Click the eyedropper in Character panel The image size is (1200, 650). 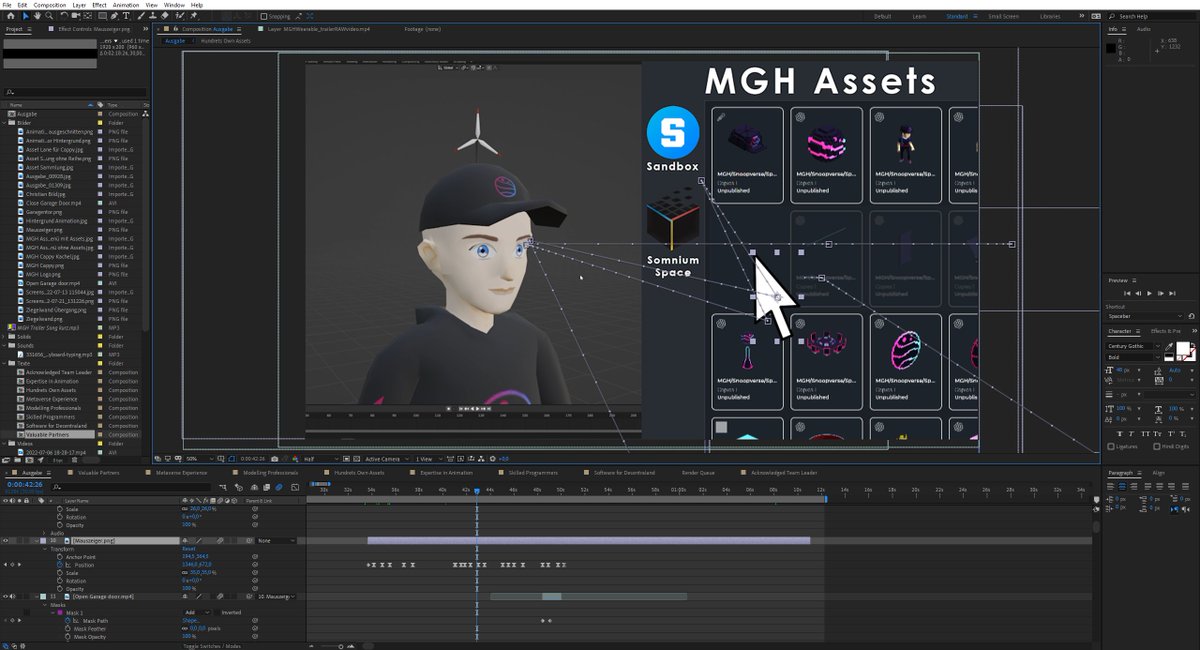(x=1169, y=347)
